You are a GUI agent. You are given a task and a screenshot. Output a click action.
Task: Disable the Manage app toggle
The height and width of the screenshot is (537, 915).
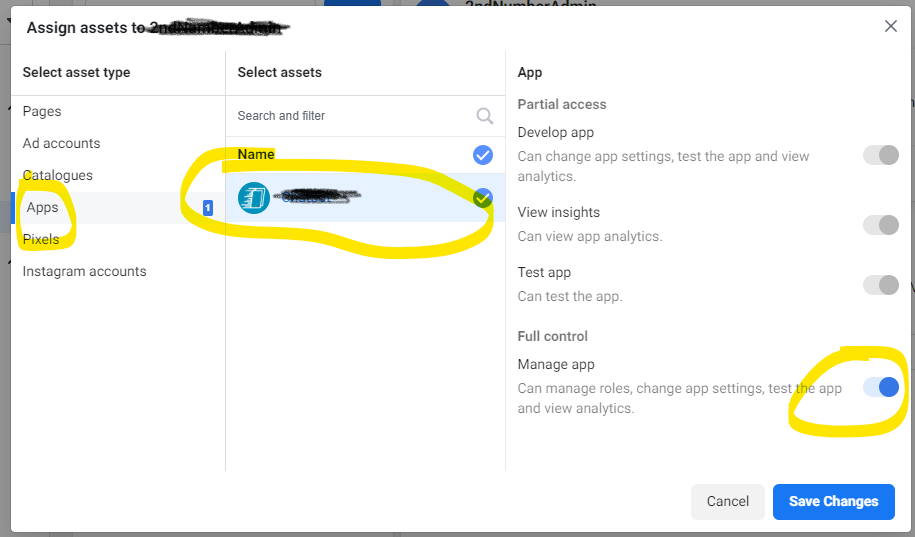click(x=881, y=387)
